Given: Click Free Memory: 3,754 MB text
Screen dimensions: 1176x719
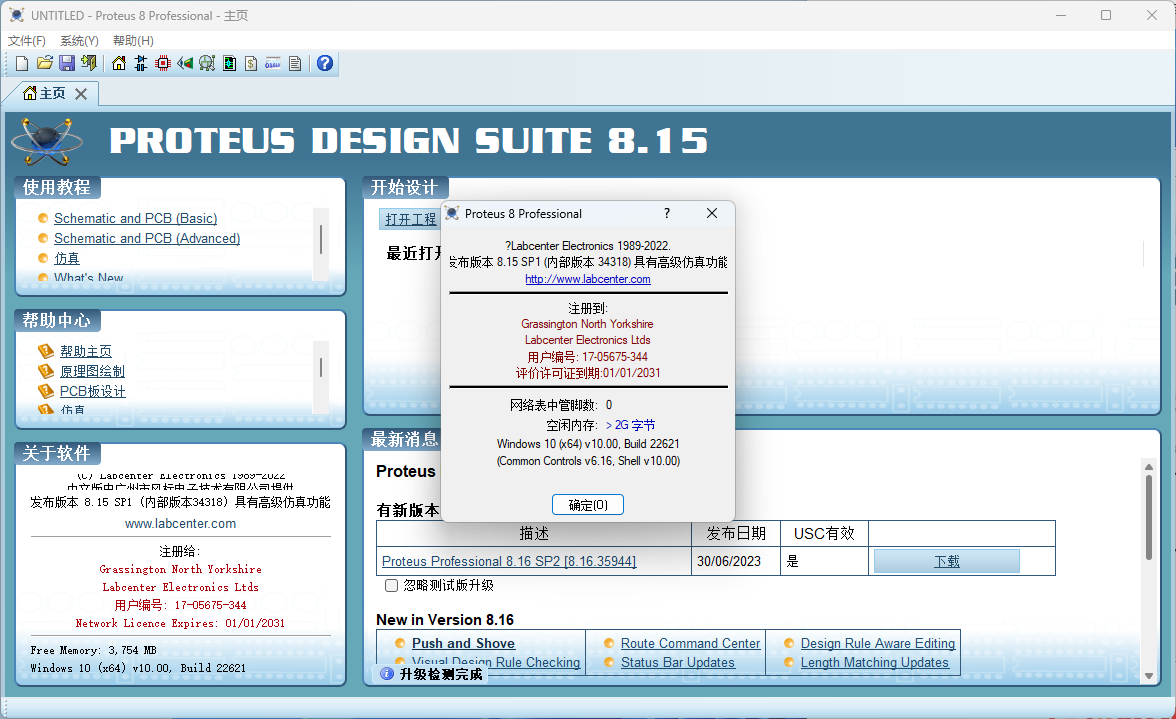Looking at the screenshot, I should (x=93, y=650).
